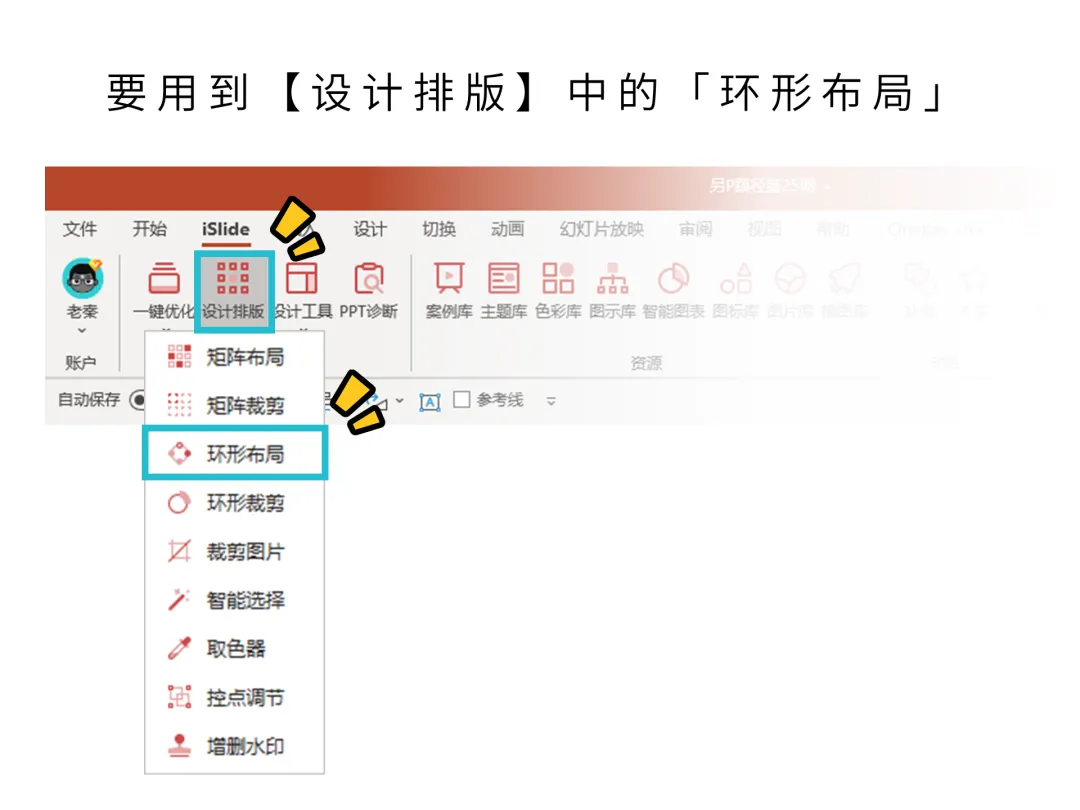Image resolution: width=1080 pixels, height=810 pixels.
Task: Enable the 参考线 checkbox
Action: pos(461,399)
